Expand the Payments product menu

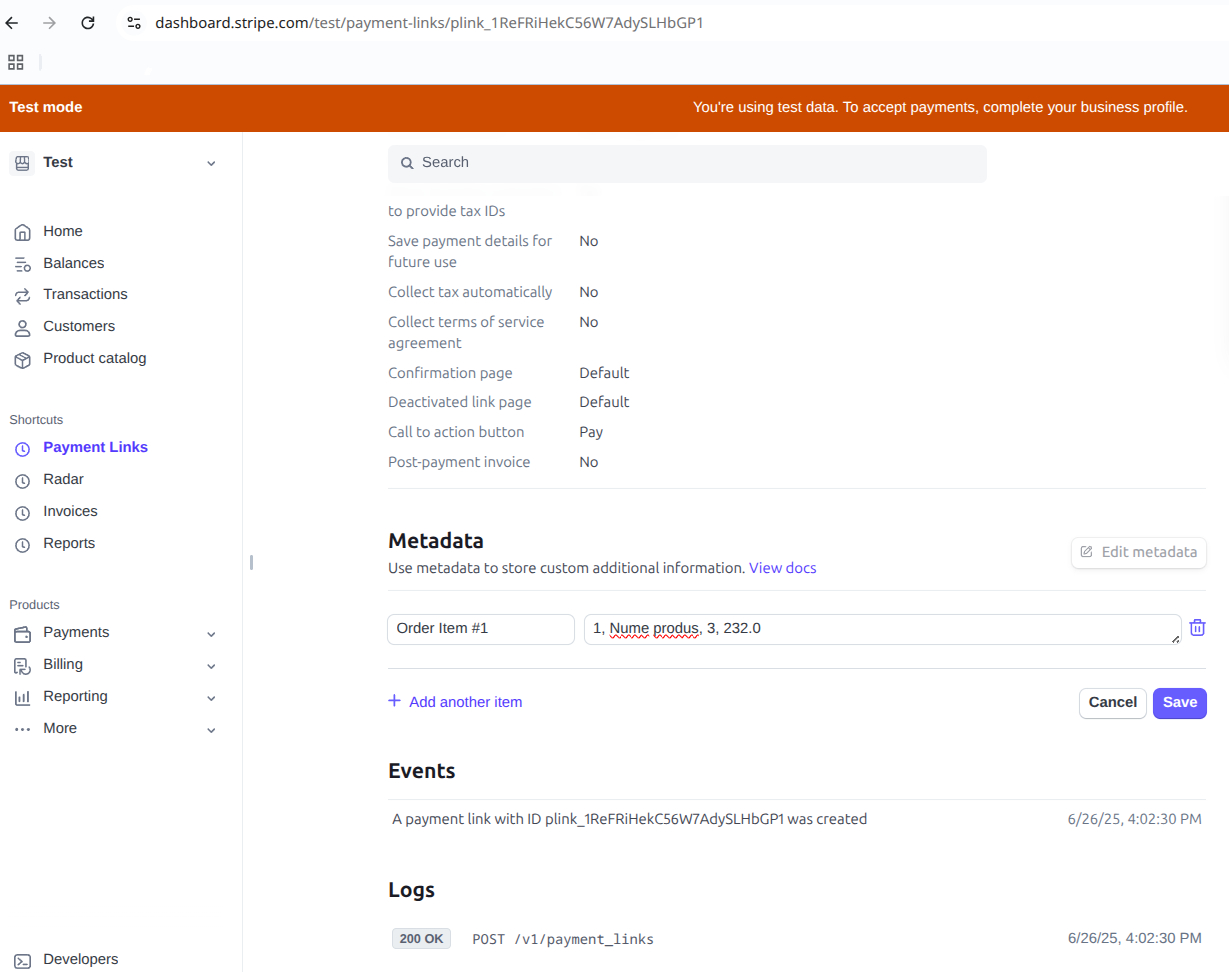click(211, 633)
